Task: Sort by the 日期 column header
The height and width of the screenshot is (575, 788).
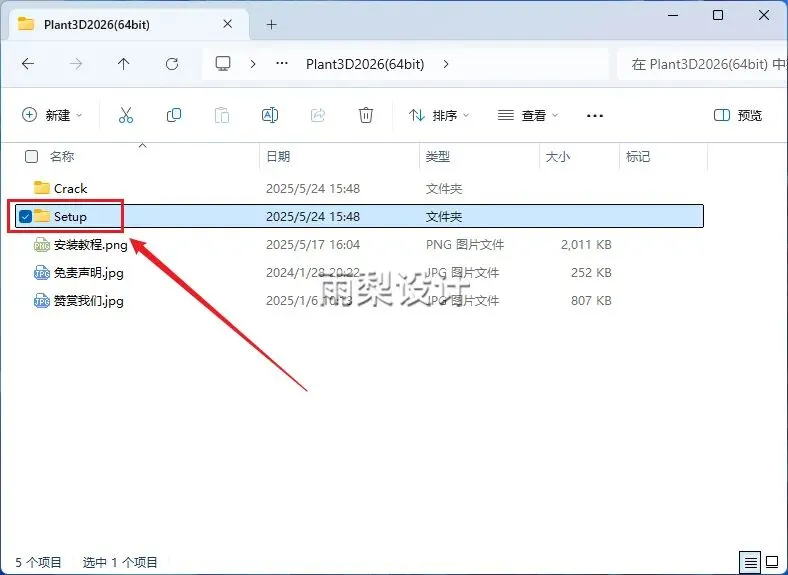Action: (278, 156)
